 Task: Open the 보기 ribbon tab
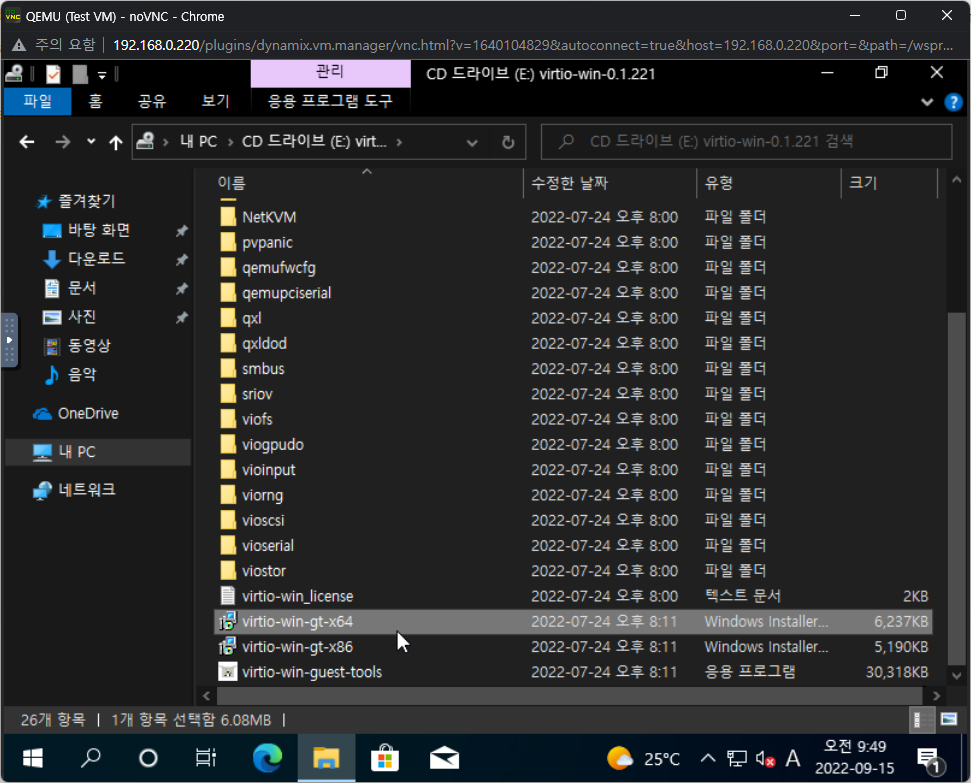216,101
